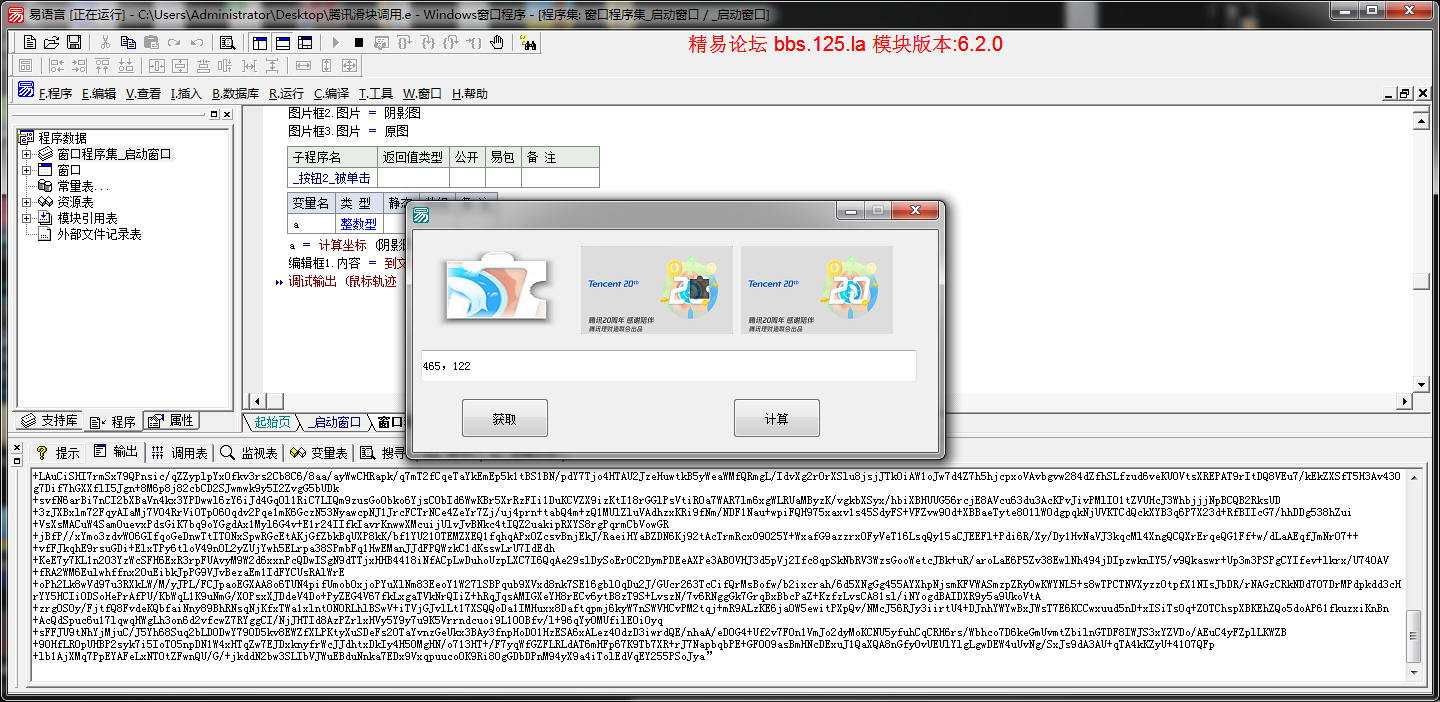The image size is (1440, 702).
Task: Switch to the 调用表 tab
Action: (x=180, y=452)
